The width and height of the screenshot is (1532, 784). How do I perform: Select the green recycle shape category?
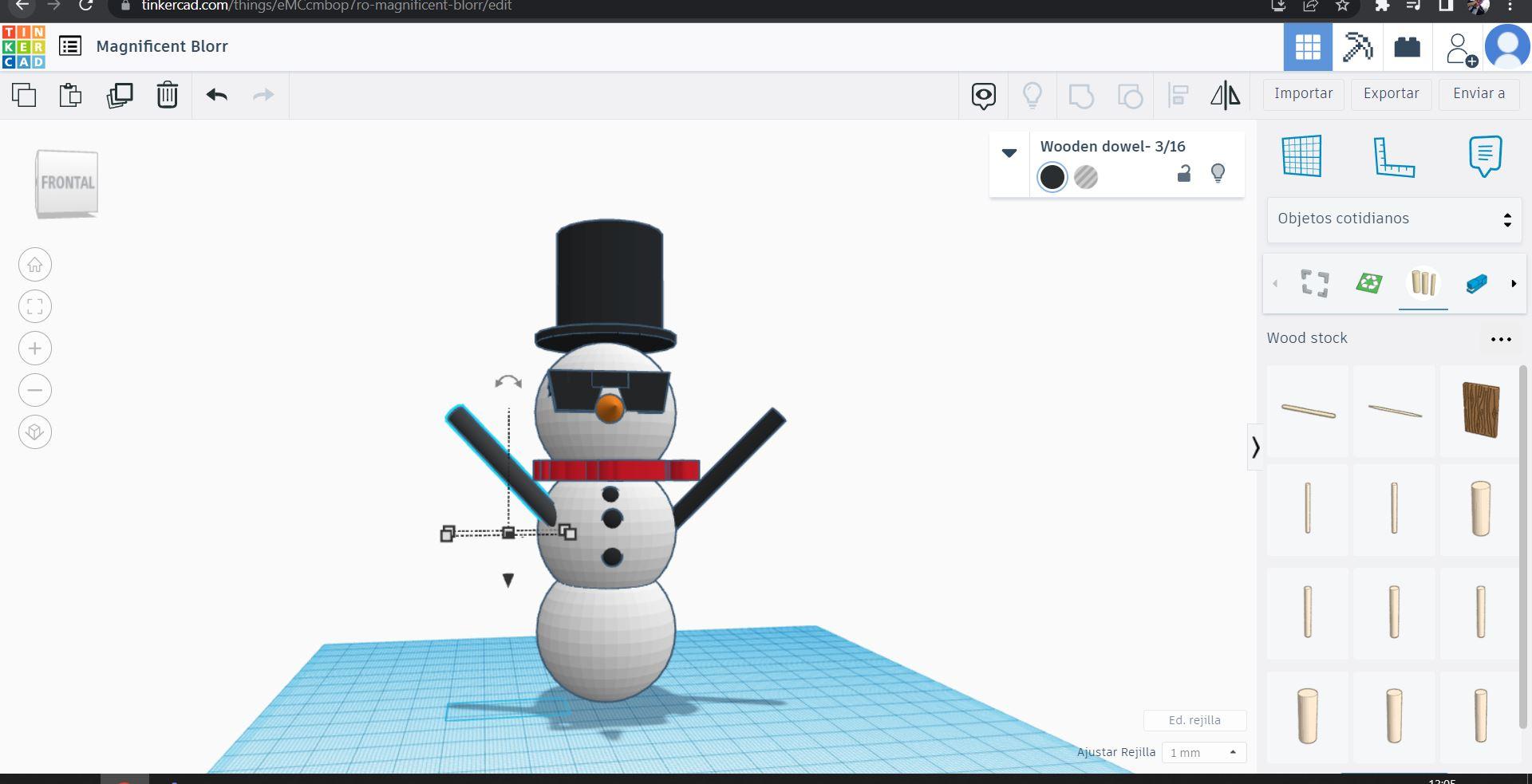[1369, 282]
